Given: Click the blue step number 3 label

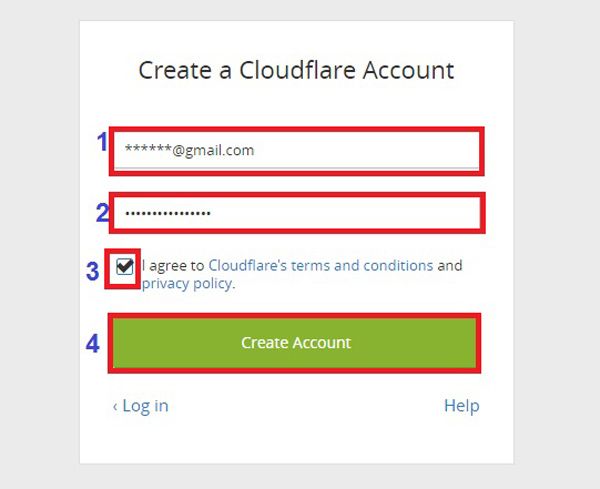Looking at the screenshot, I should click(93, 271).
